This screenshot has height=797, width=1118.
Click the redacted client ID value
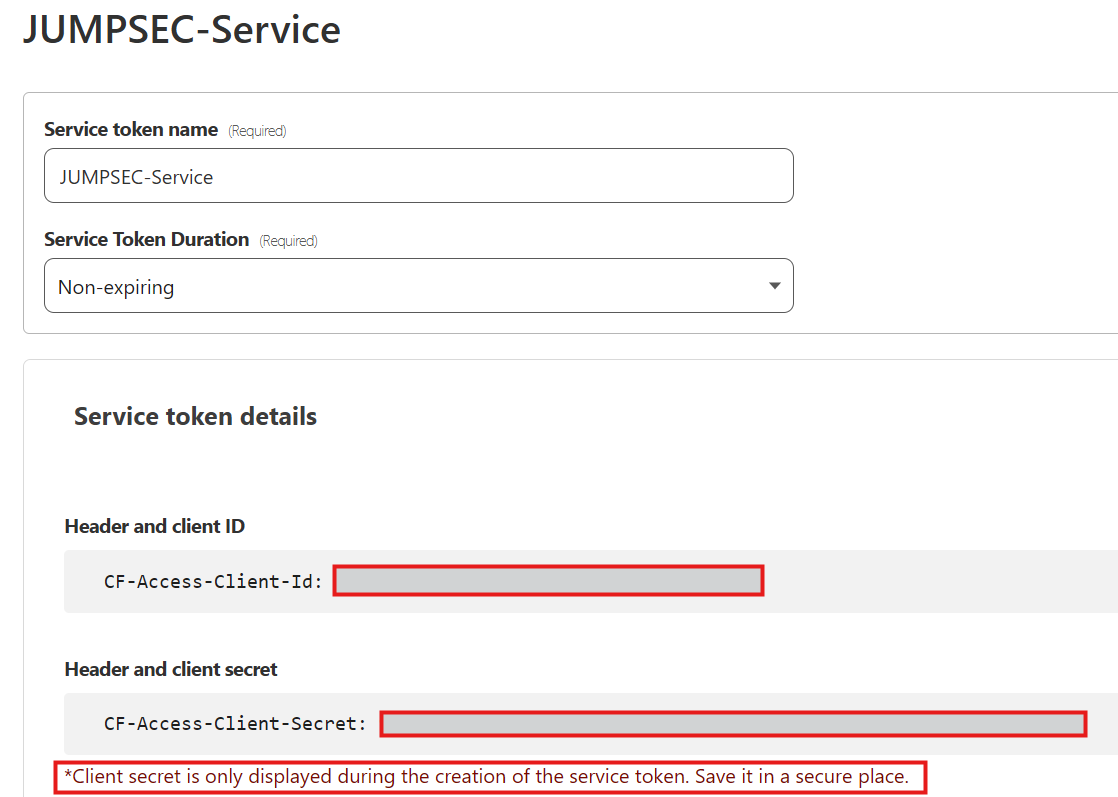(x=548, y=581)
